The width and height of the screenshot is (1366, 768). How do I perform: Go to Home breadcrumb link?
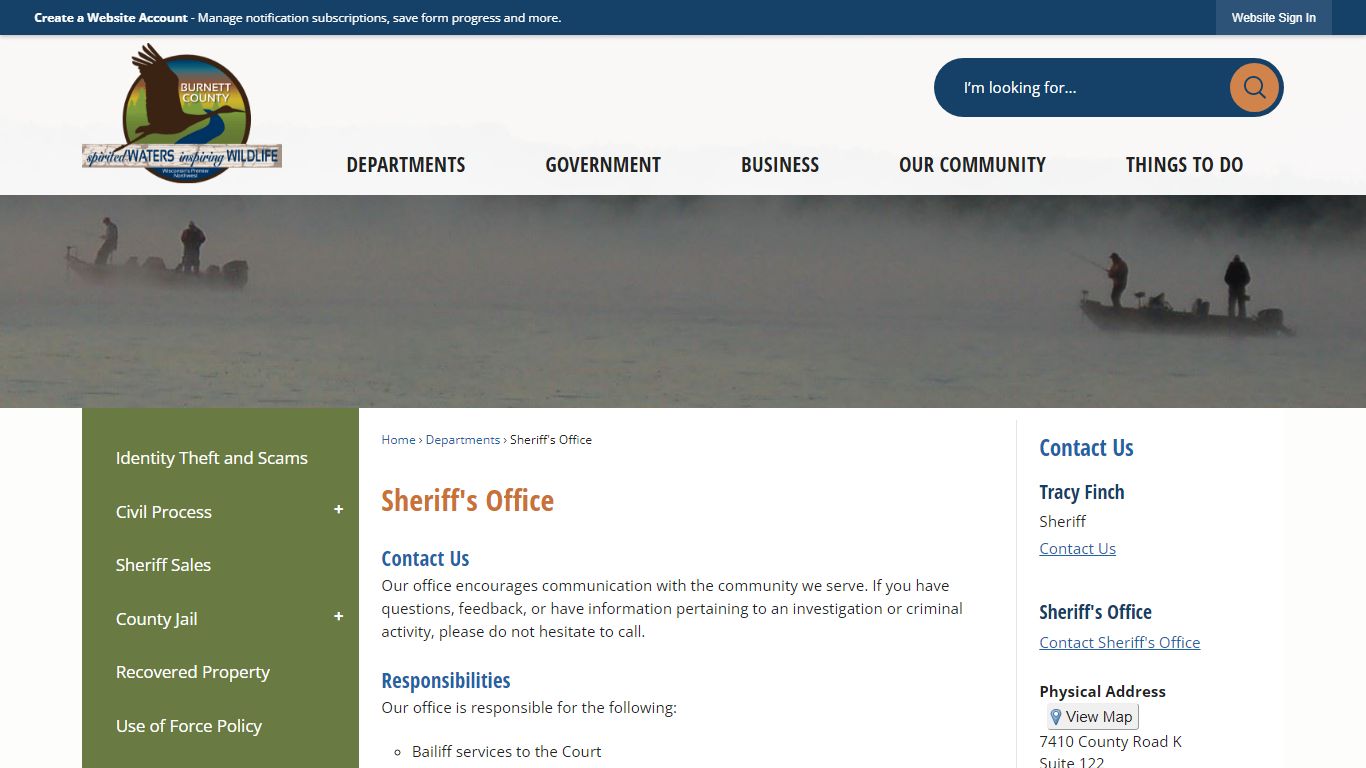tap(398, 440)
